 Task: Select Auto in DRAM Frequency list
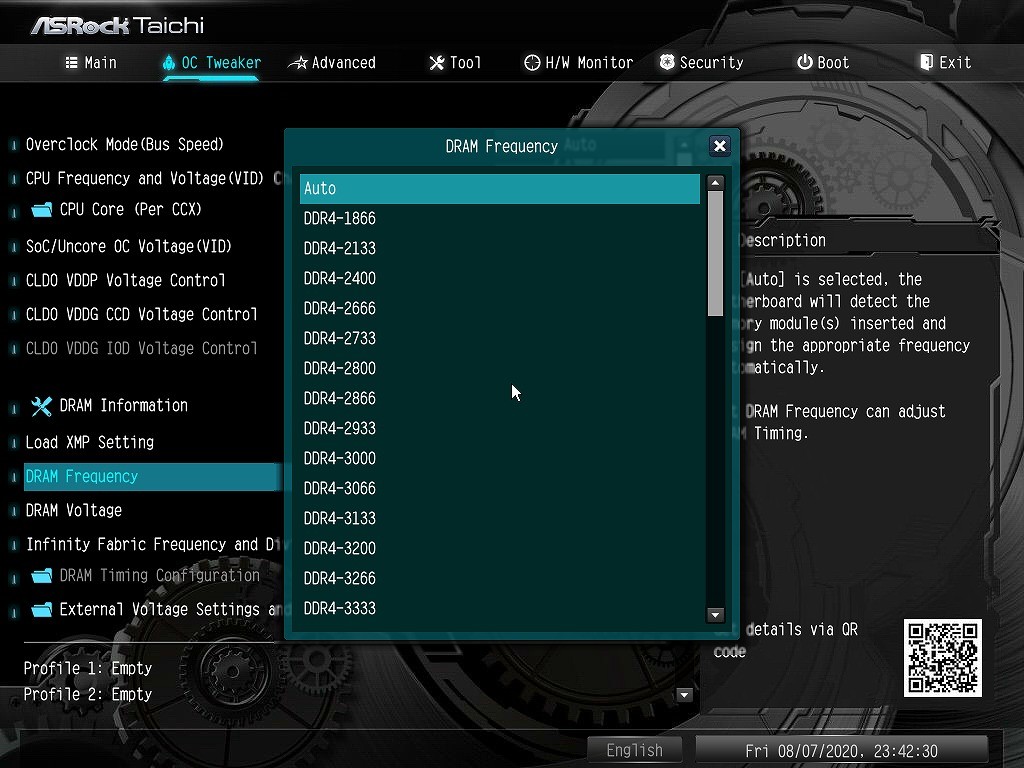click(x=500, y=189)
